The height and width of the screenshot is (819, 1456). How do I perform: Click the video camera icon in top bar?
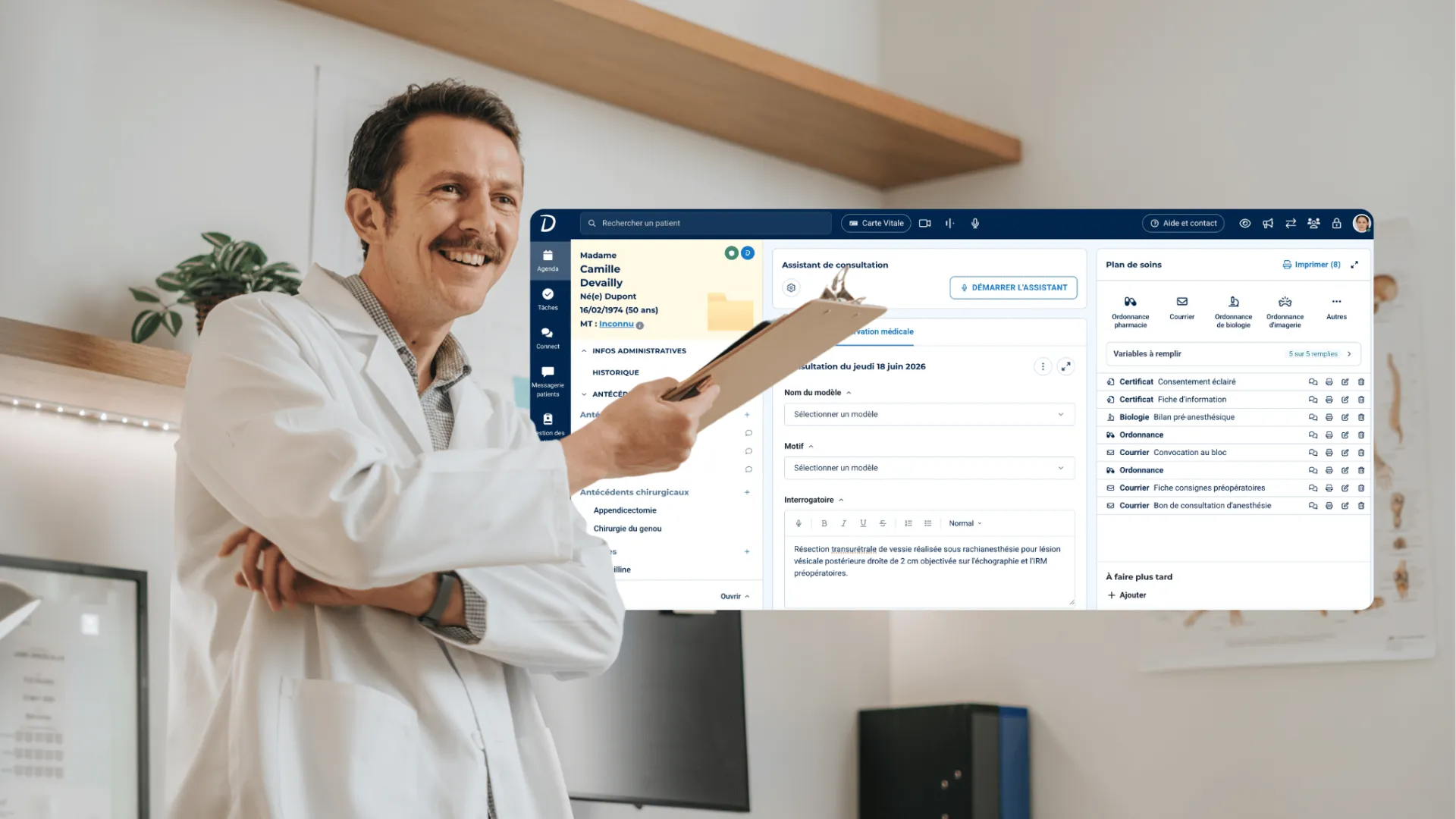click(x=924, y=223)
